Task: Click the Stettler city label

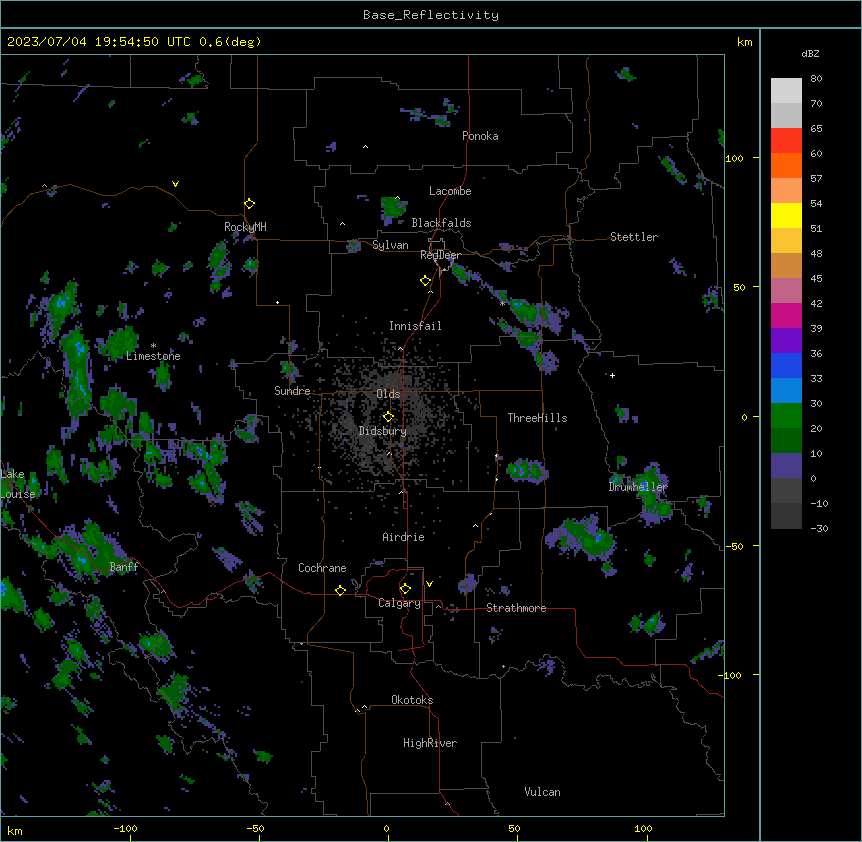Action: pos(634,237)
